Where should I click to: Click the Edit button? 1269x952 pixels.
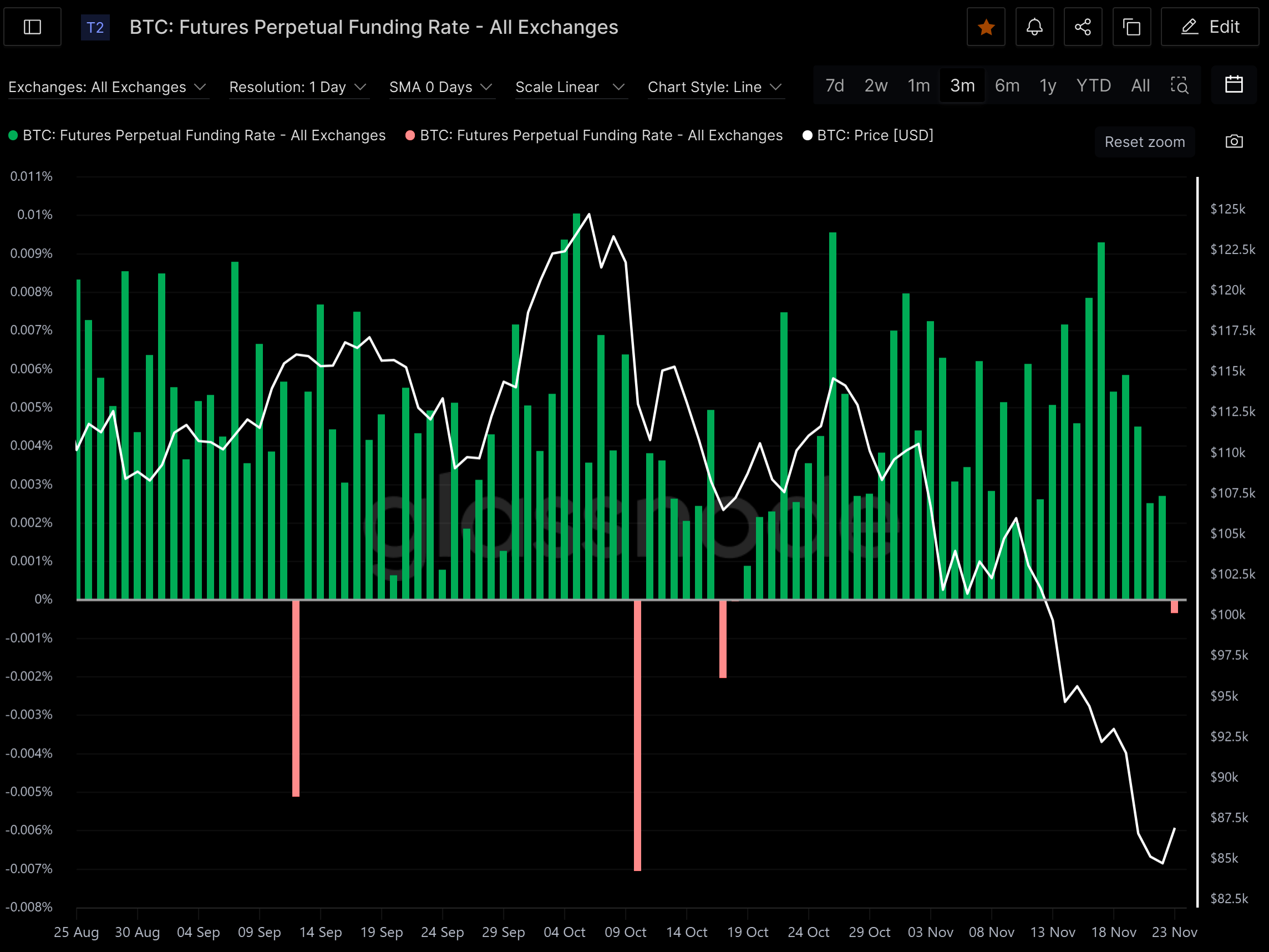[x=1210, y=27]
